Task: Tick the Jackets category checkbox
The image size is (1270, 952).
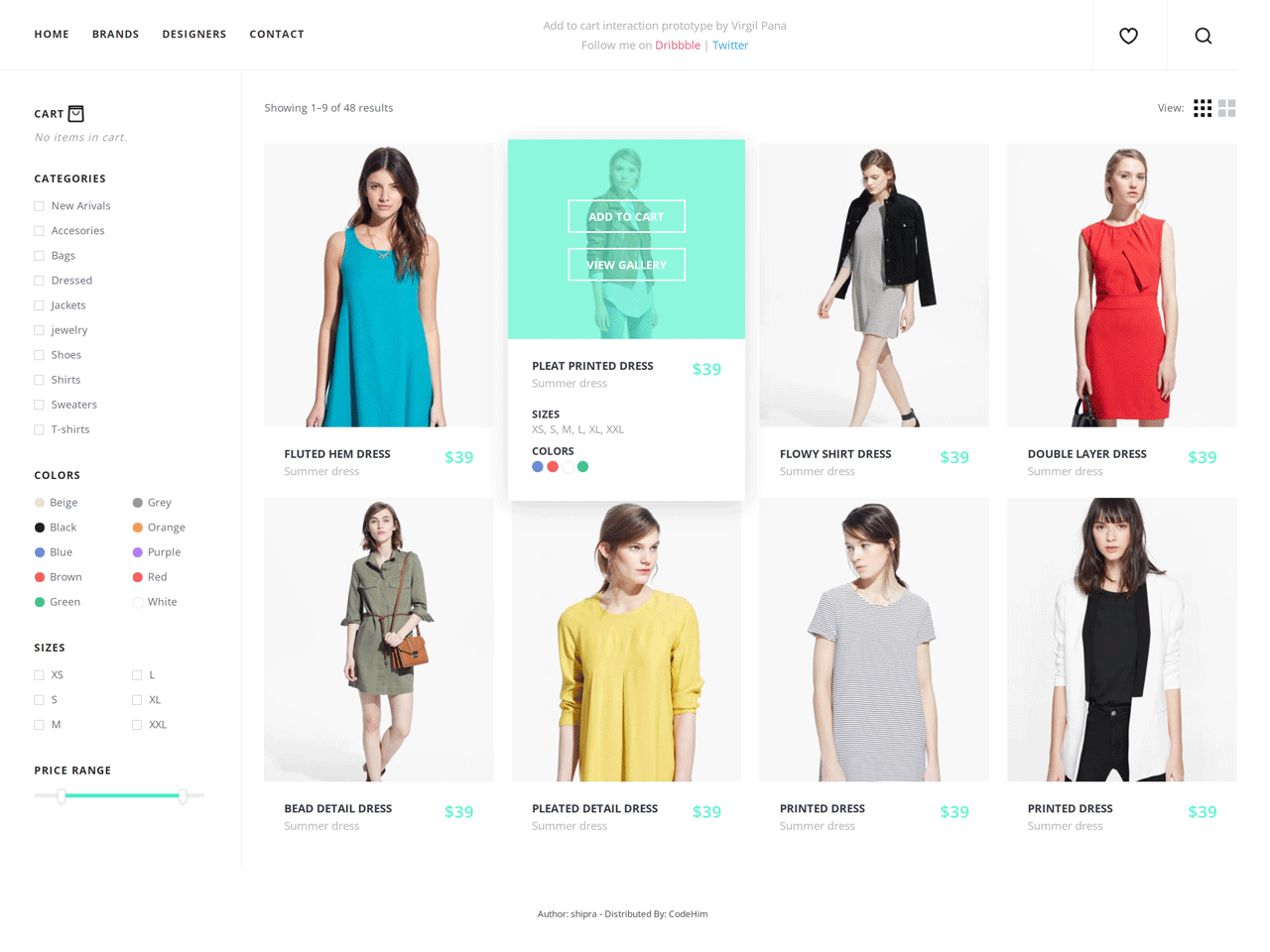Action: click(x=40, y=305)
